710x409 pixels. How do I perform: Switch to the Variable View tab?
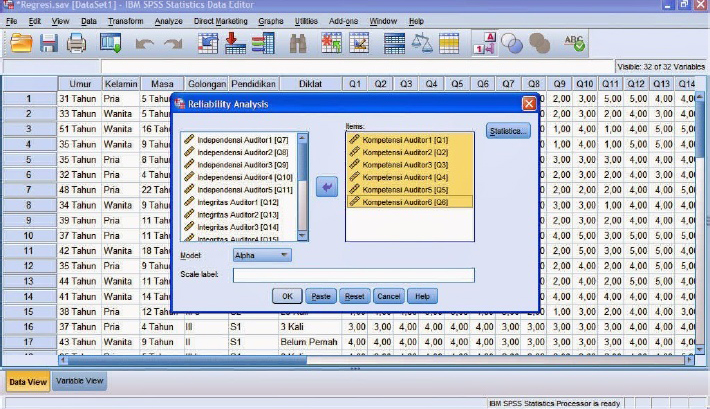point(78,382)
